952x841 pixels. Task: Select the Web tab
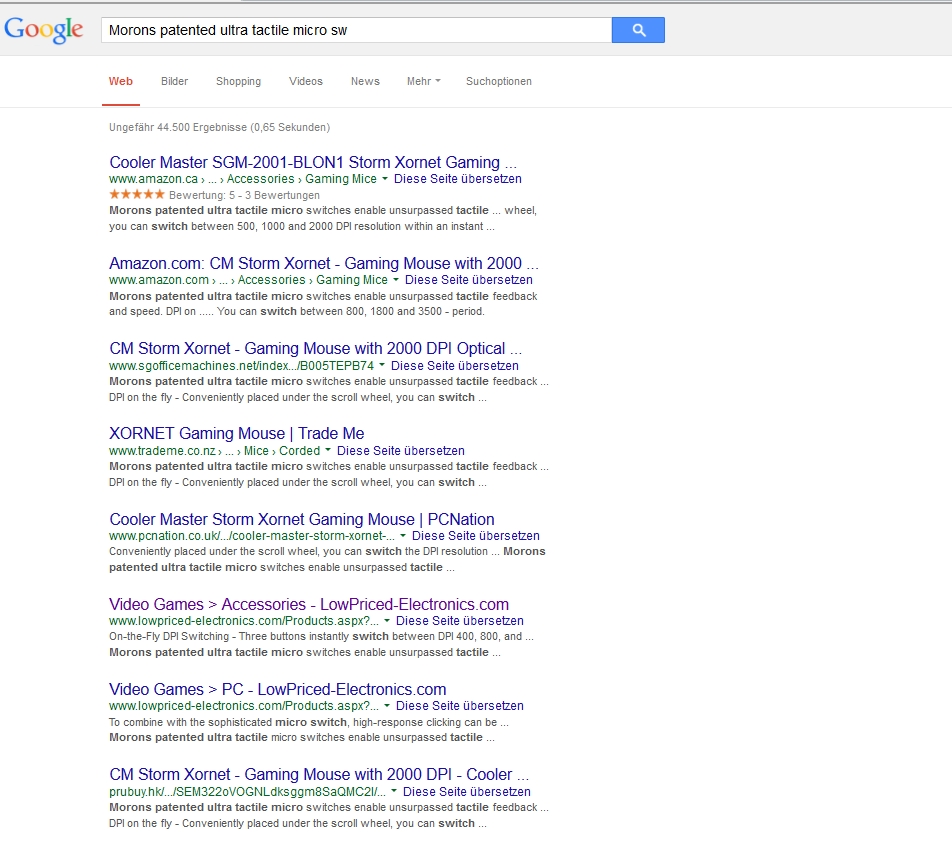(x=121, y=81)
